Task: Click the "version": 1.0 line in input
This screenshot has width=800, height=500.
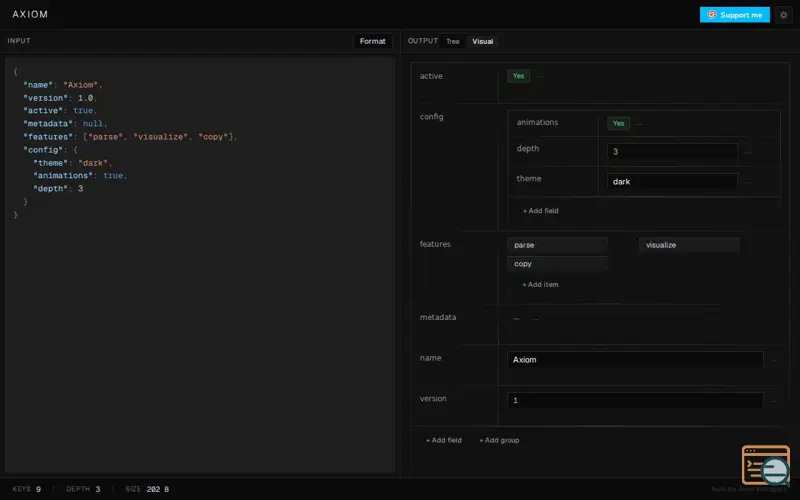Action: tap(60, 98)
